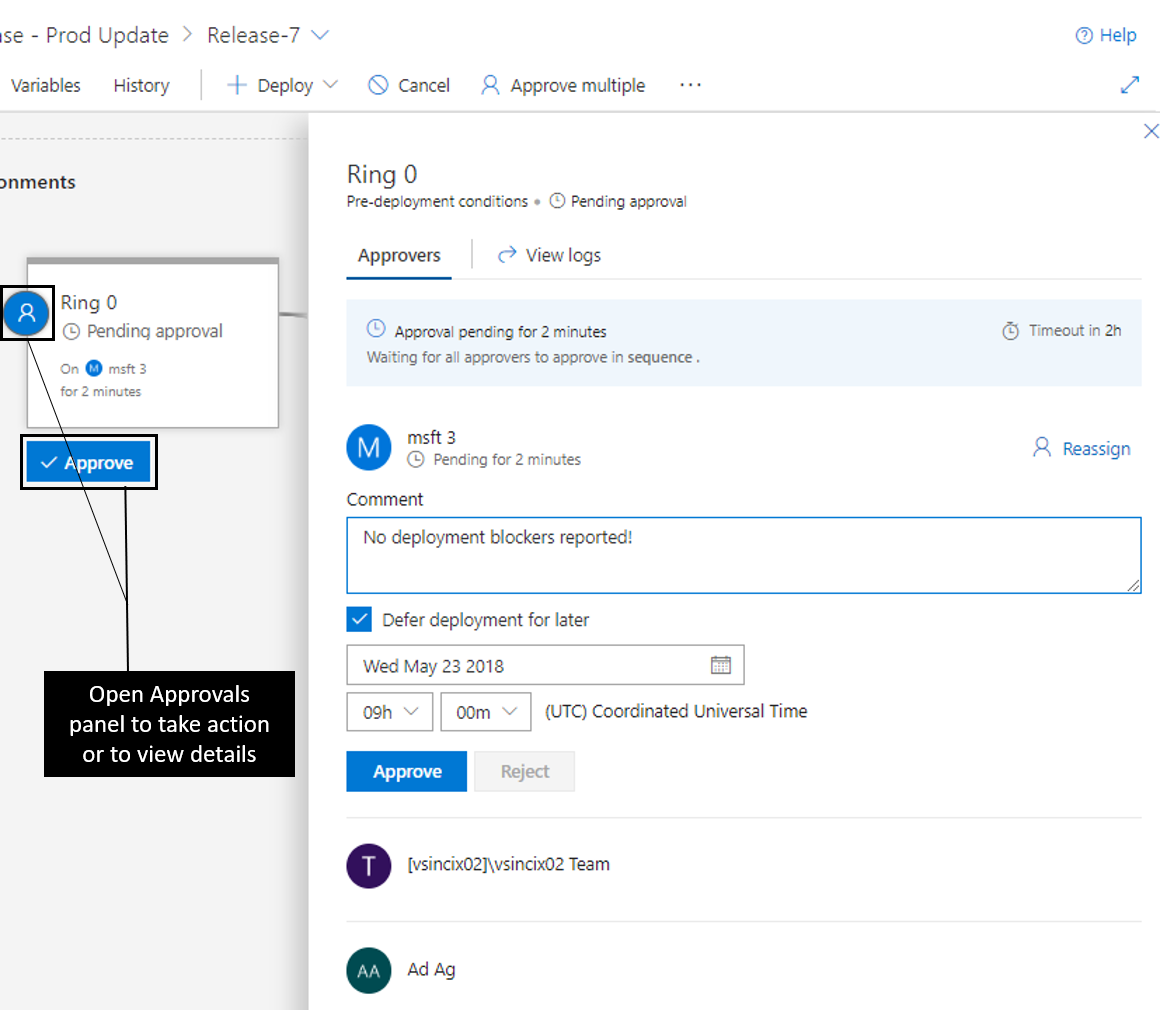Expand the Release-7 breadcrumb chevron

(319, 34)
